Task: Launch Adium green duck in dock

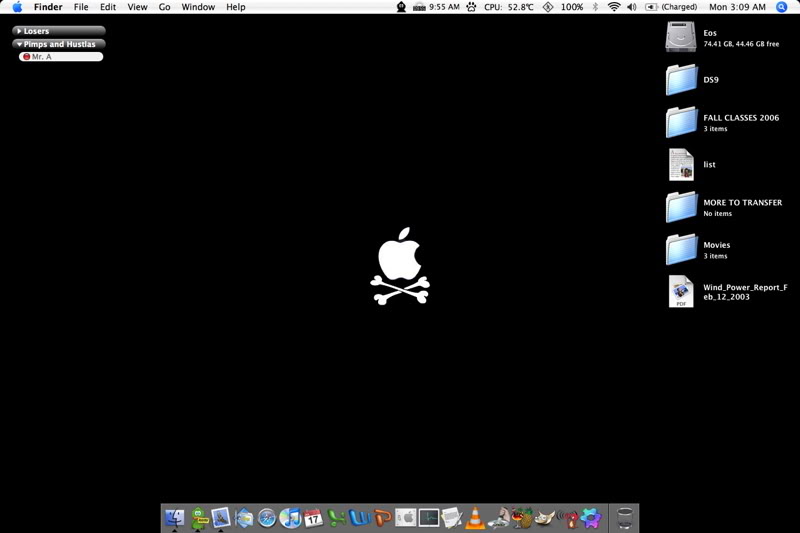Action: tap(198, 518)
